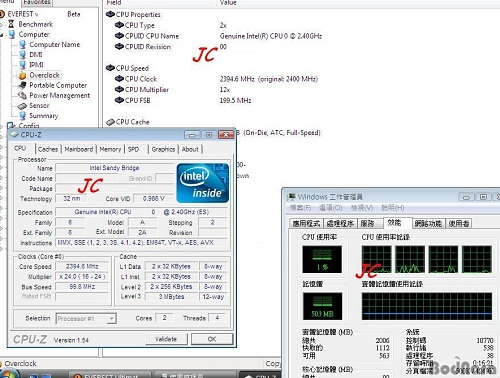Click the CPU-Z taskbar button
This screenshot has height=378, width=500.
pos(261,375)
